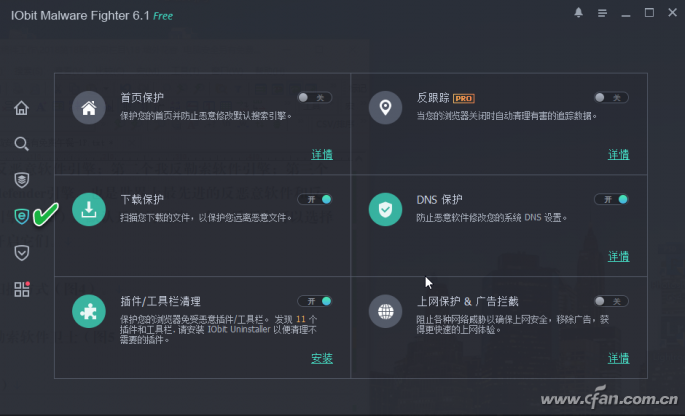Viewport: 685px width, 416px height.
Task: Select the layered shield sidebar icon
Action: point(21,180)
